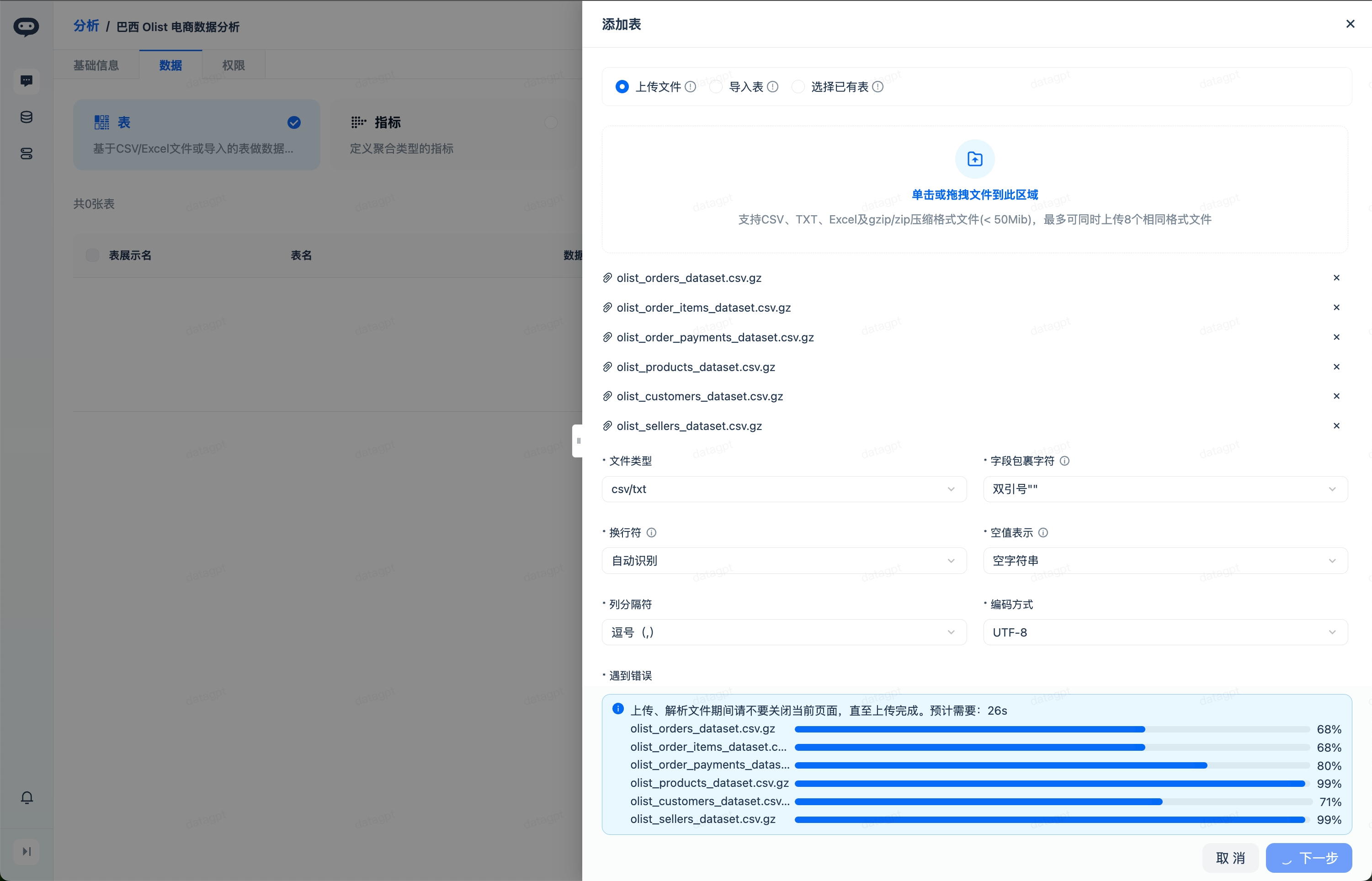1372x881 pixels.
Task: Expand the 列分隔符 comma dropdown
Action: click(x=783, y=632)
